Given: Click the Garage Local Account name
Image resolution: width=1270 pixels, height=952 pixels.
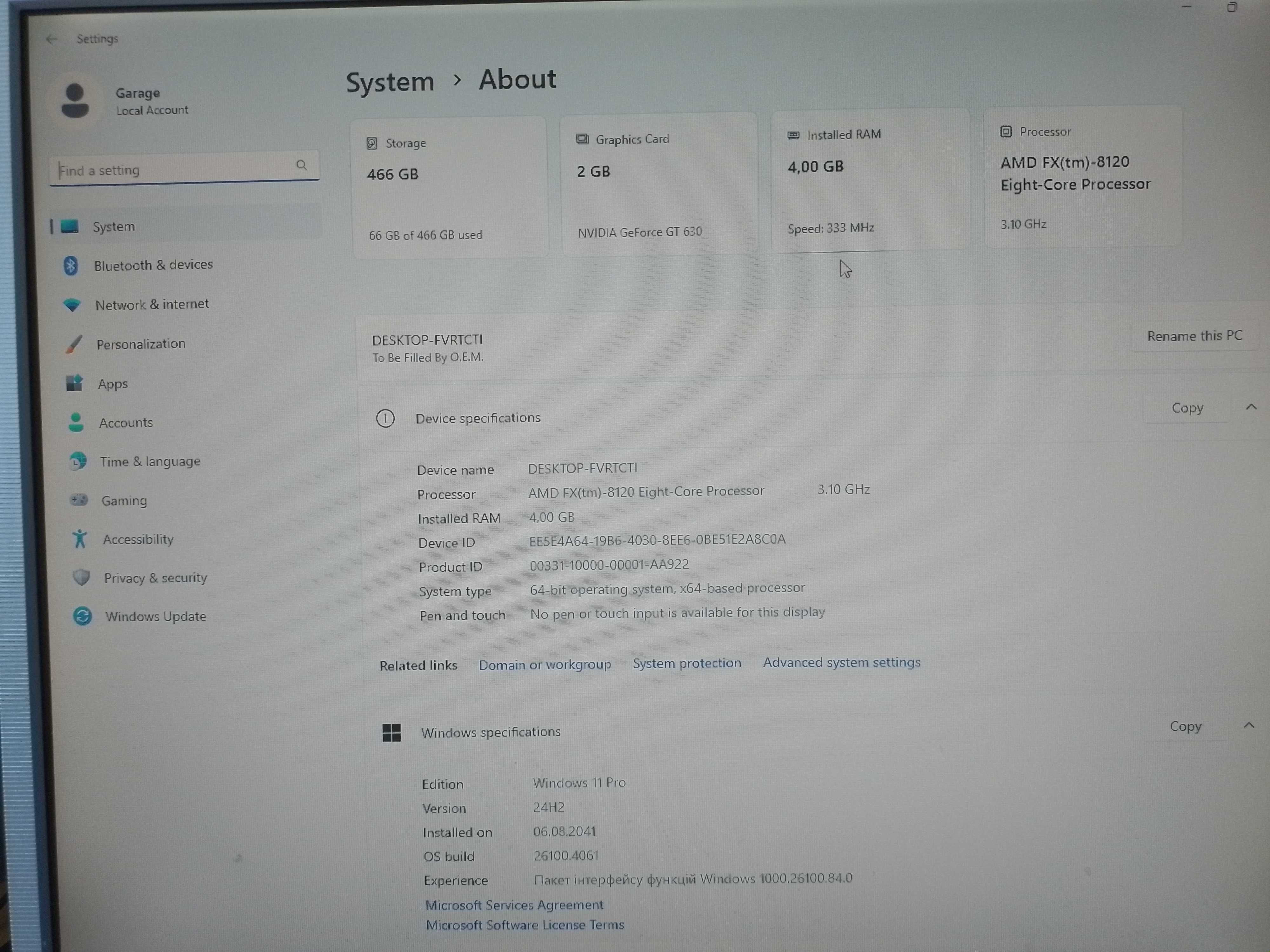Looking at the screenshot, I should (151, 101).
